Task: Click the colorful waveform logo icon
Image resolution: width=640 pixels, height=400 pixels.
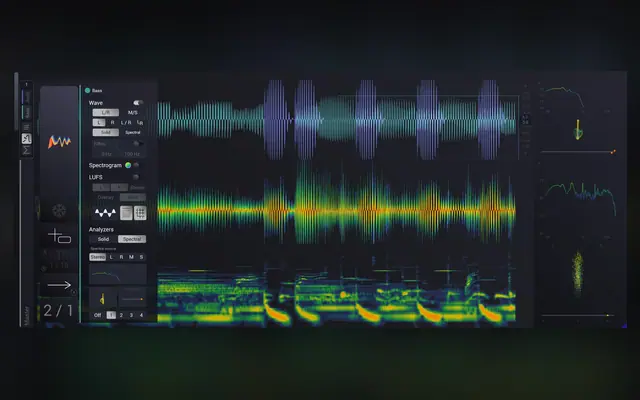Action: 59,142
